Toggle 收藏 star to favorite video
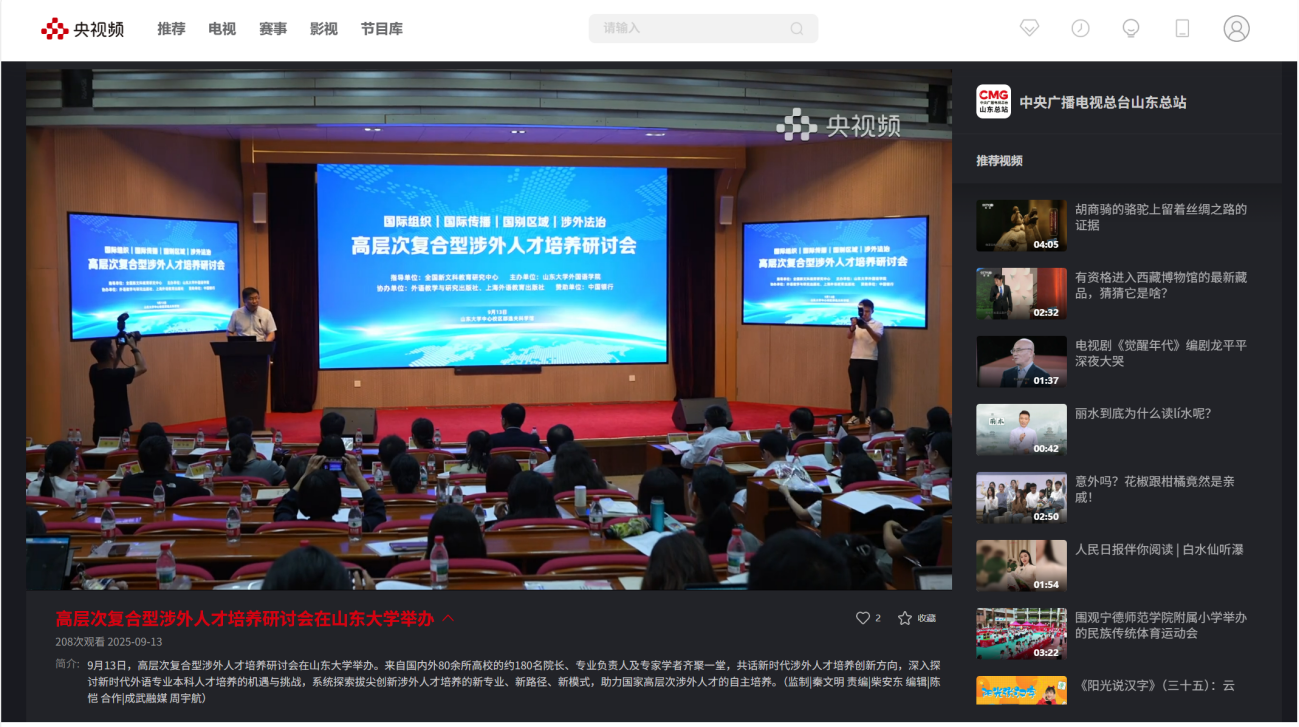 (x=905, y=618)
